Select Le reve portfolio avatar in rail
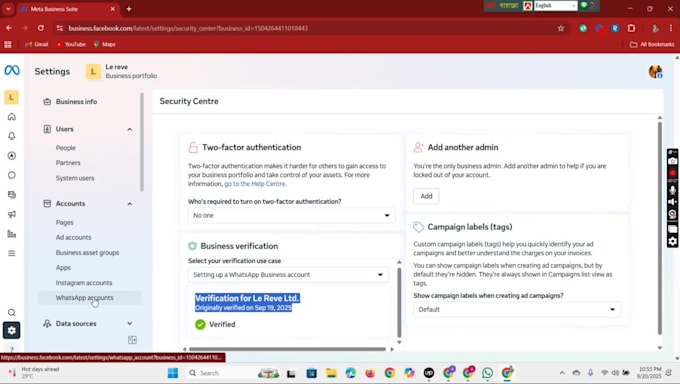The image size is (680, 384). [x=12, y=97]
